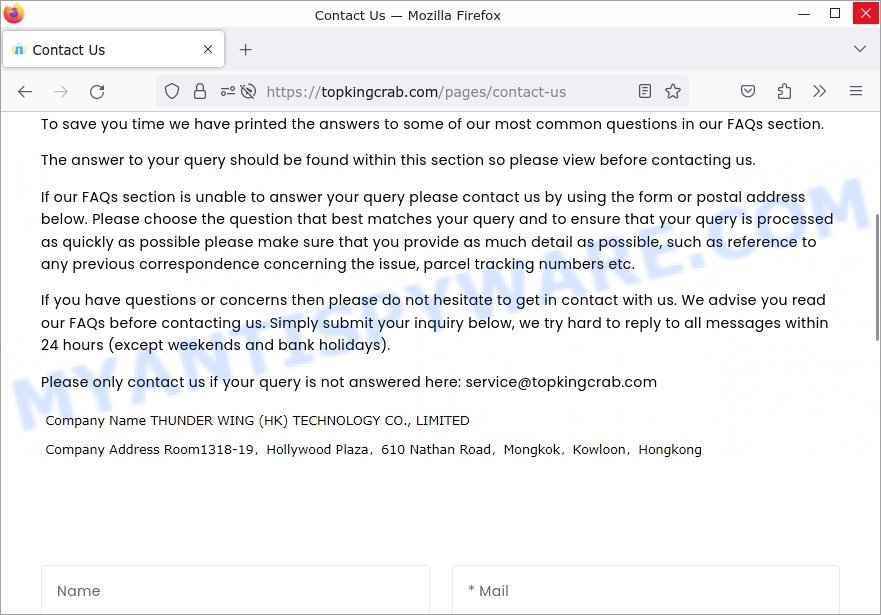Click the blocked autoplay media icon
881x615 pixels.
(x=248, y=91)
